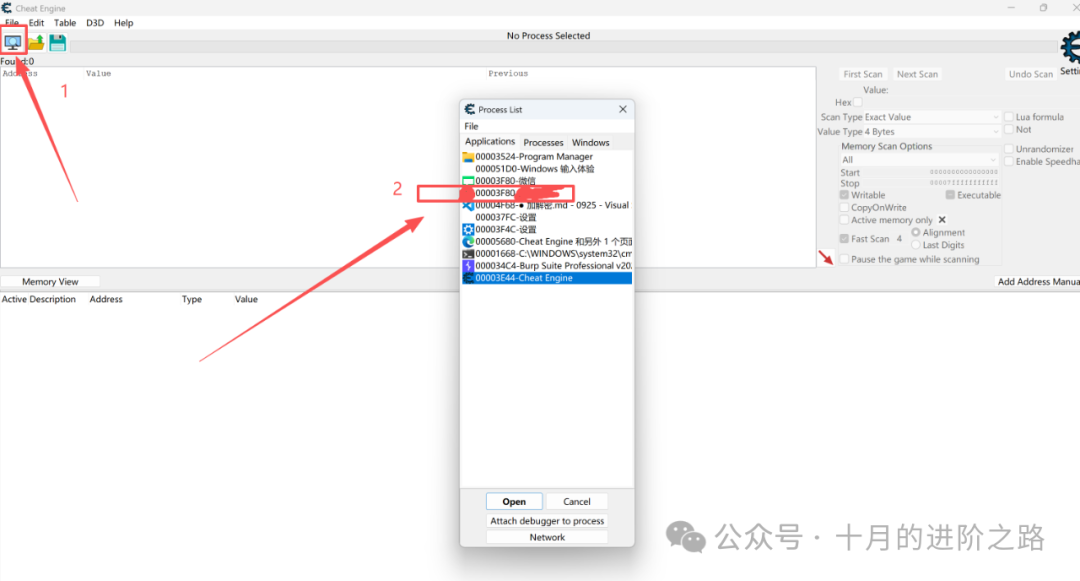Click Cancel in Process List

[577, 501]
